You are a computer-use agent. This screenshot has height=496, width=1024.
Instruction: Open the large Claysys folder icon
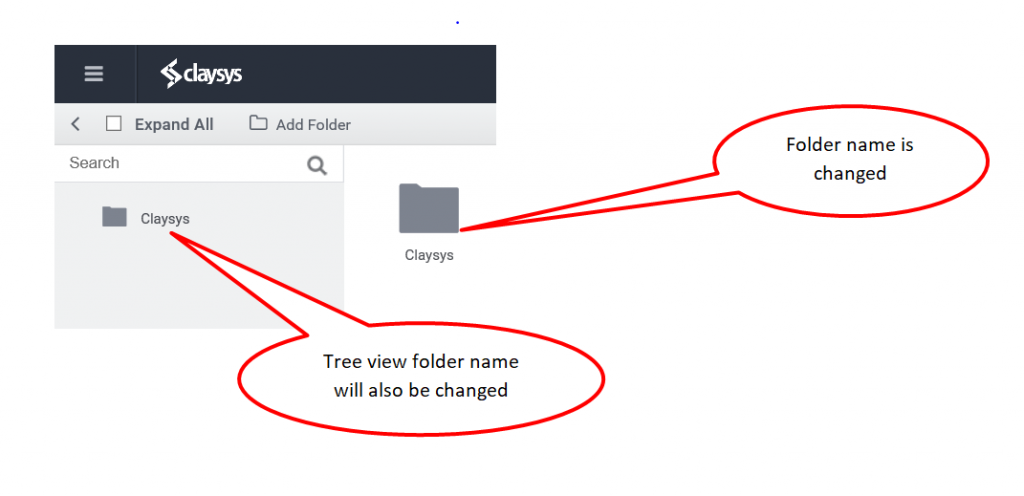[x=429, y=208]
